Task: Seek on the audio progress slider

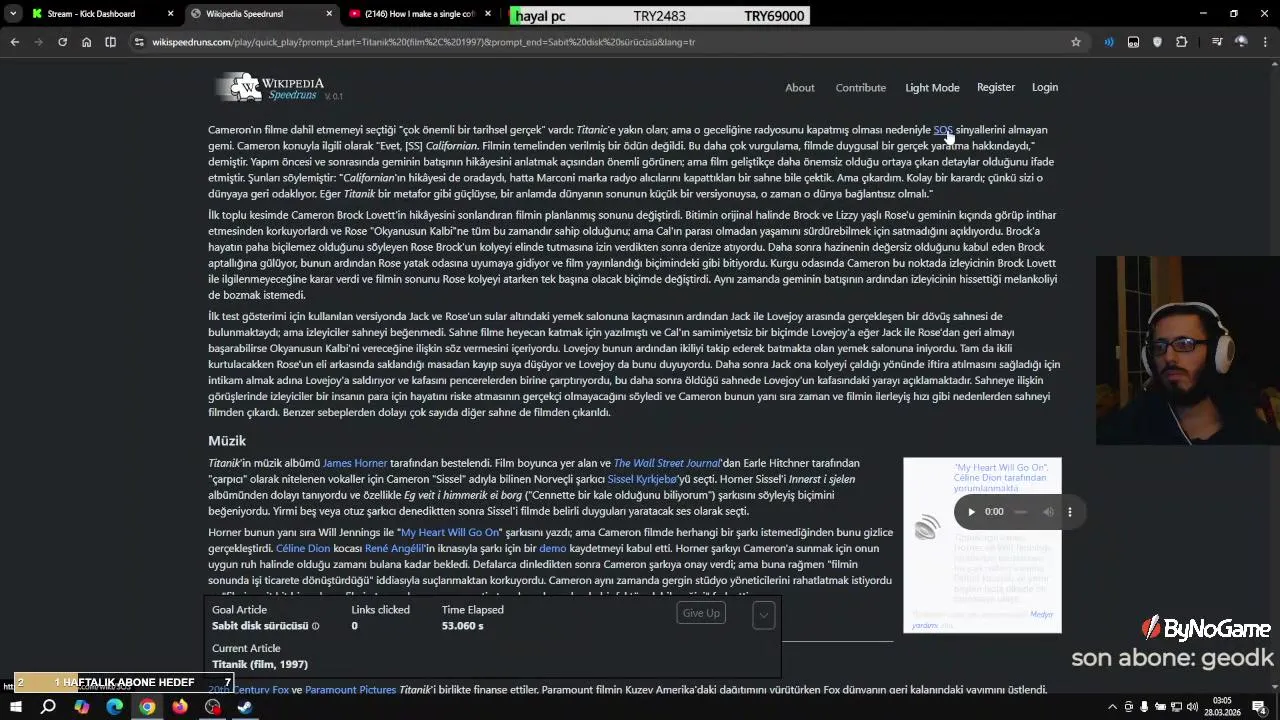Action: pos(1020,512)
